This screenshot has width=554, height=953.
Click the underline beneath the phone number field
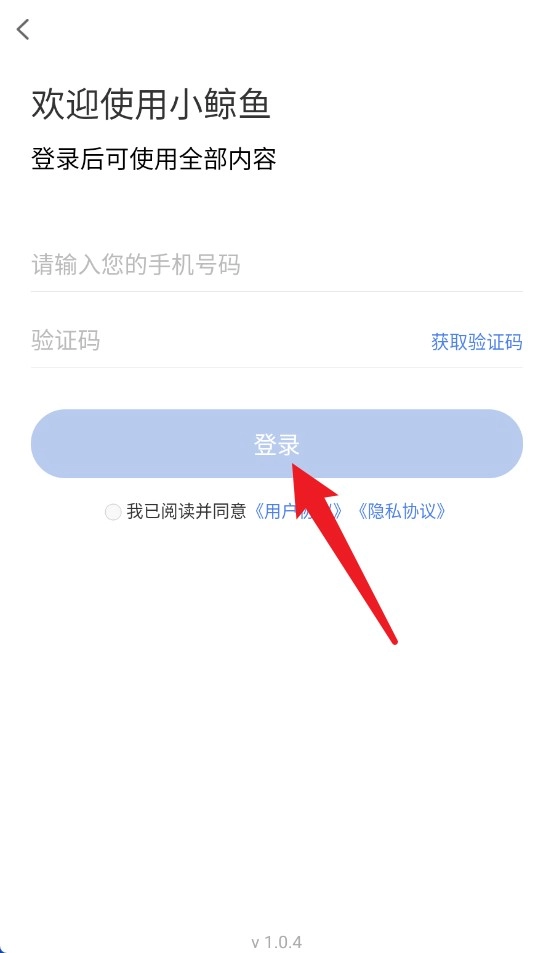276,291
